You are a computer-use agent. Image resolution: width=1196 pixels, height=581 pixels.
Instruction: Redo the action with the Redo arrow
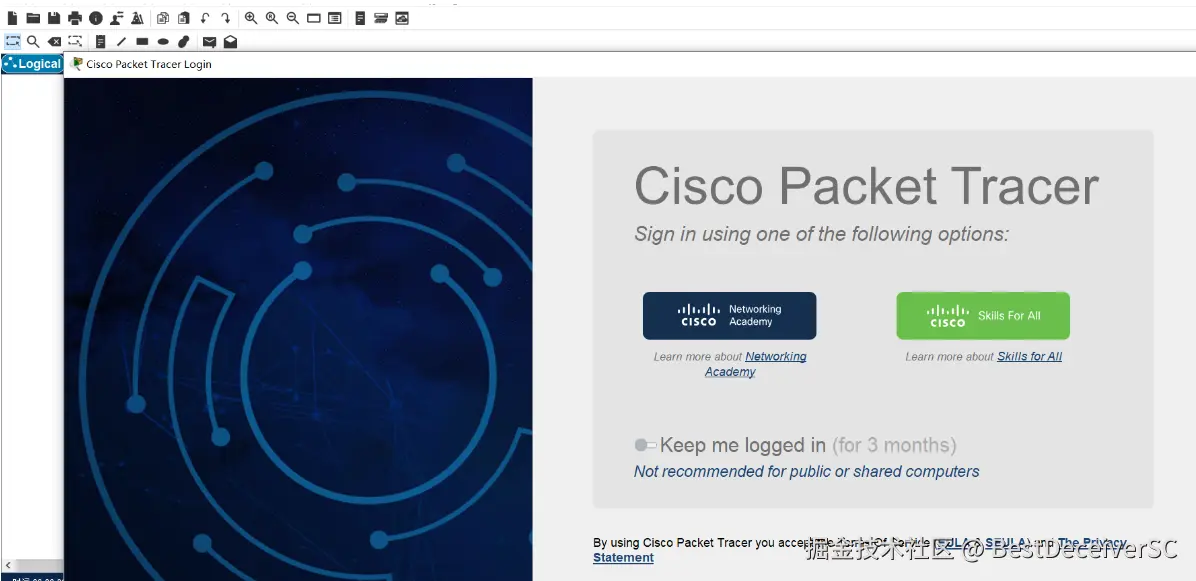[x=226, y=18]
